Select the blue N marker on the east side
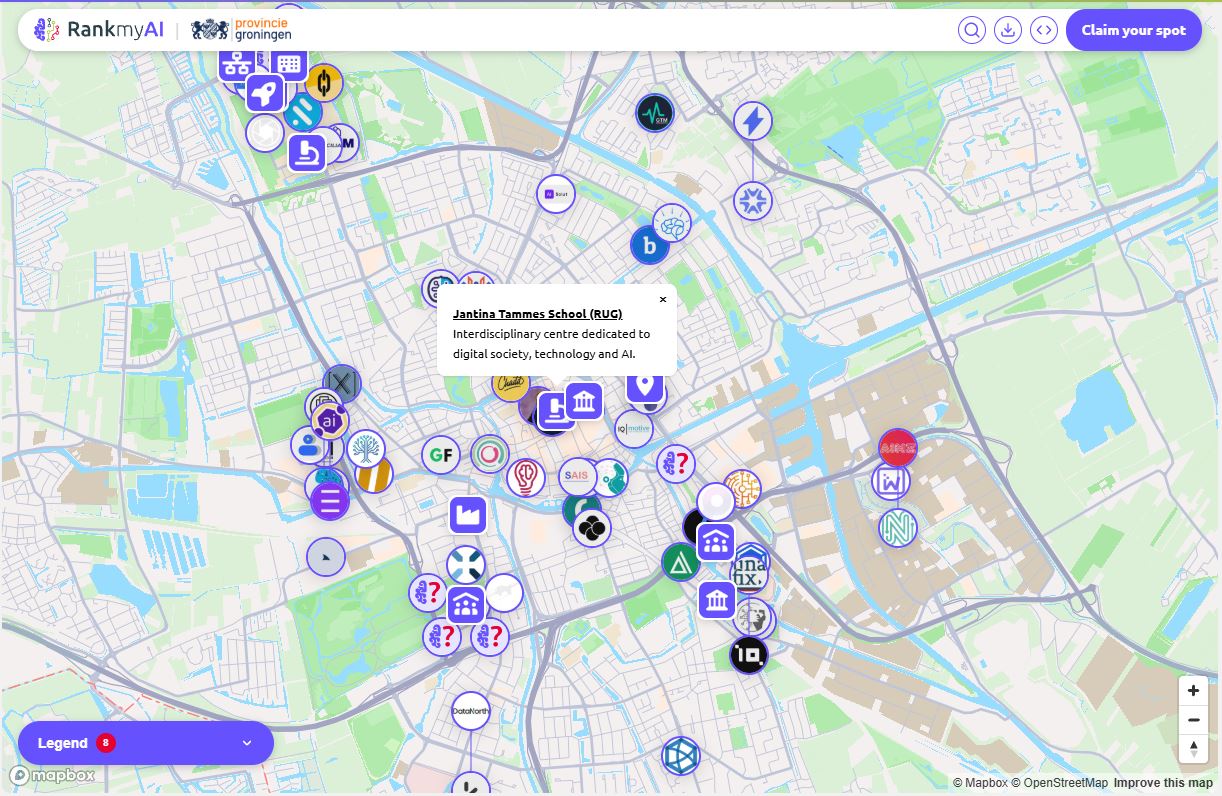1222x796 pixels. (898, 528)
